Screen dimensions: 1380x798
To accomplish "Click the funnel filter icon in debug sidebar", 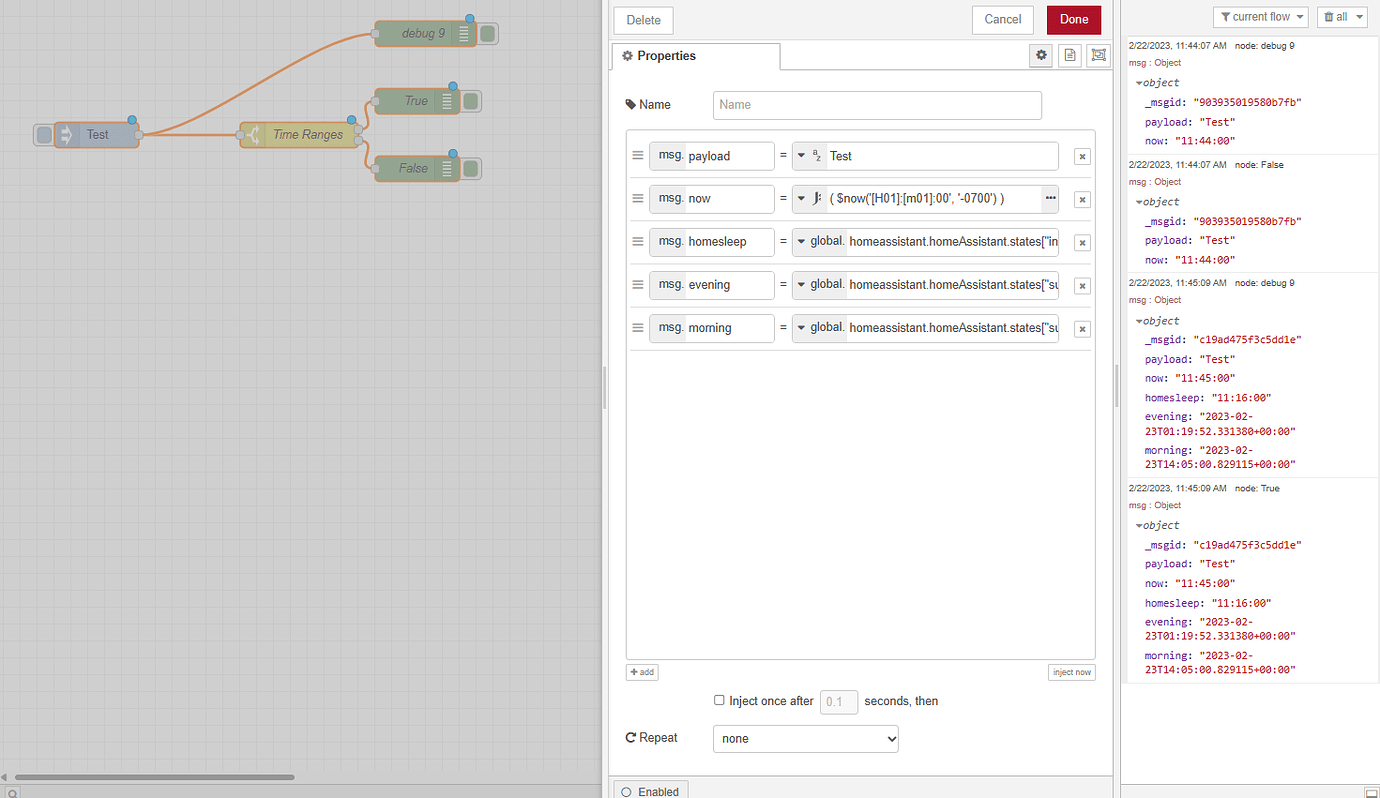I will coord(1225,16).
